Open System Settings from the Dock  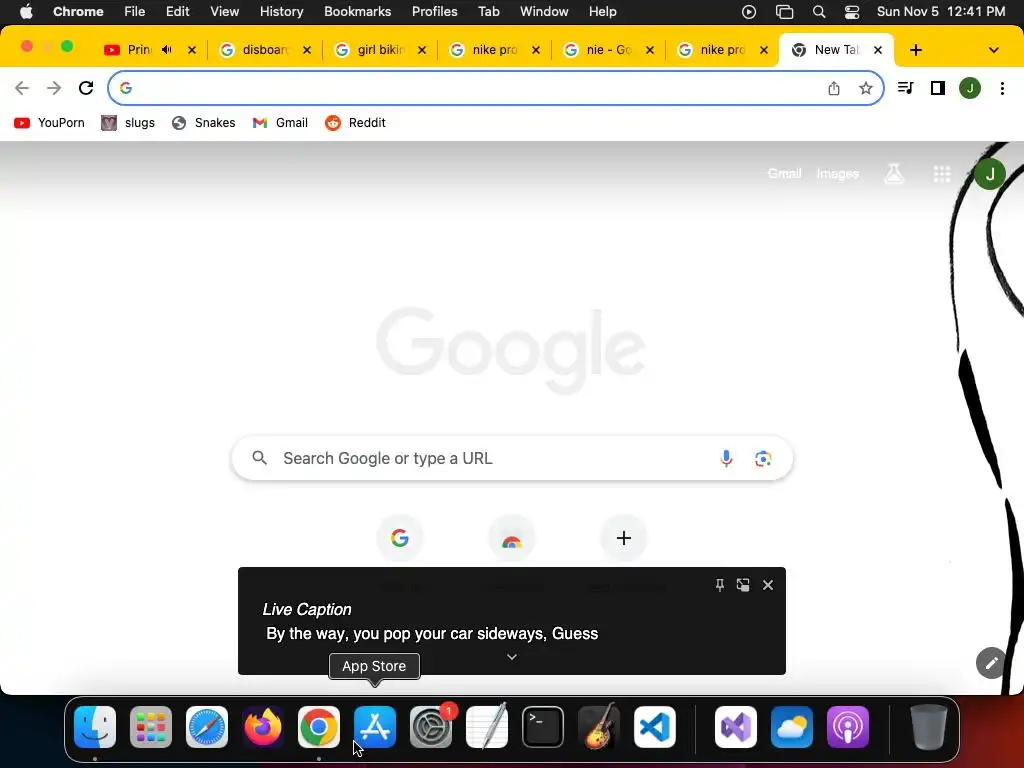(431, 727)
